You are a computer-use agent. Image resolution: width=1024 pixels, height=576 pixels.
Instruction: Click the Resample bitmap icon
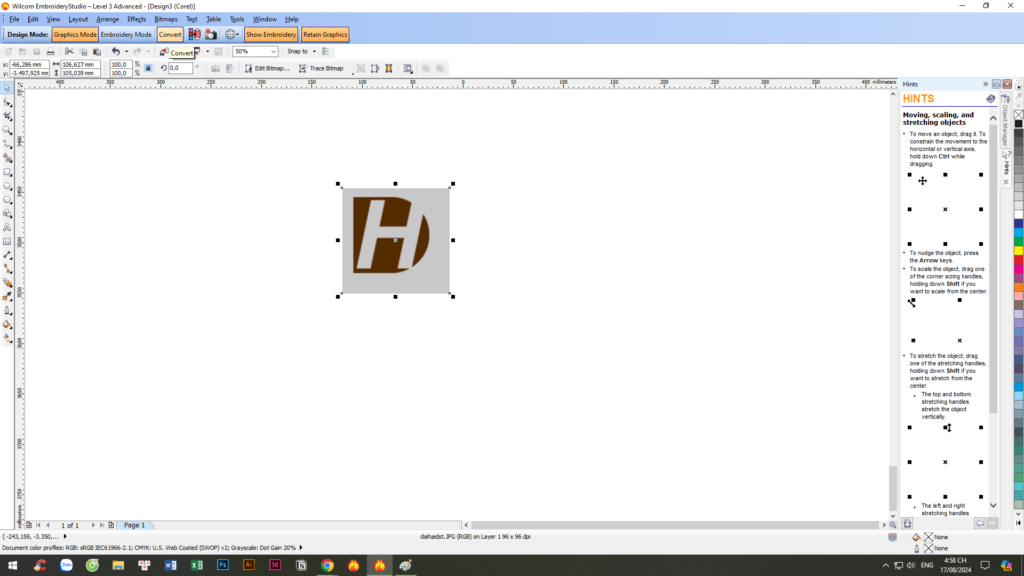(375, 69)
